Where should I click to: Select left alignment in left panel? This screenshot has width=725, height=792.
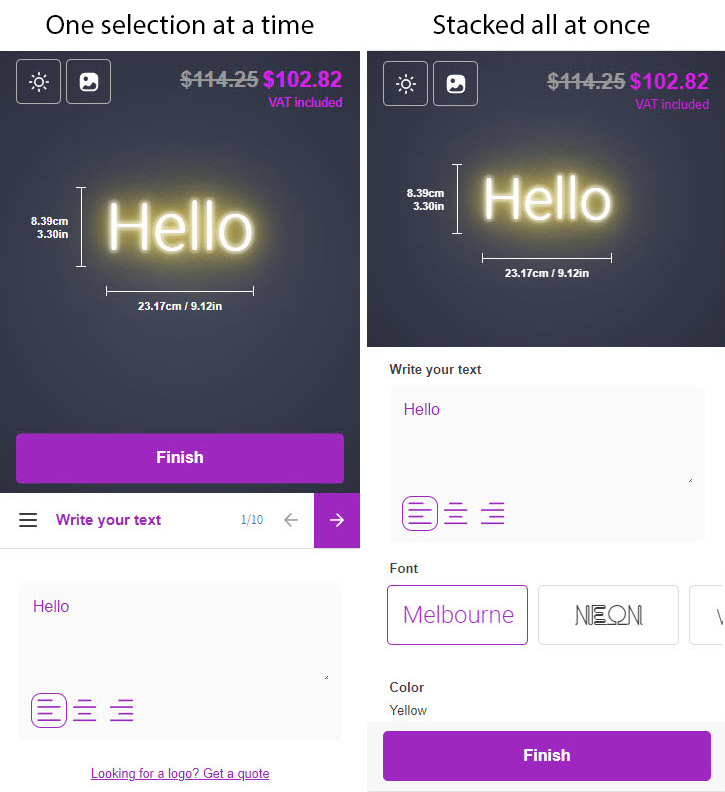click(x=50, y=711)
